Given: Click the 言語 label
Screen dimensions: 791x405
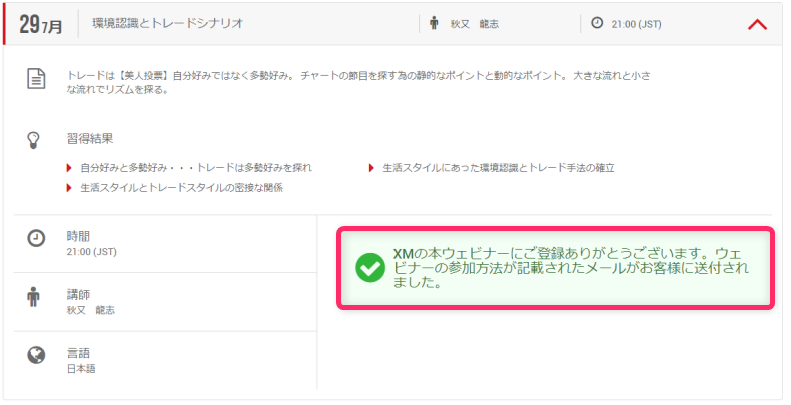Looking at the screenshot, I should coord(78,353).
